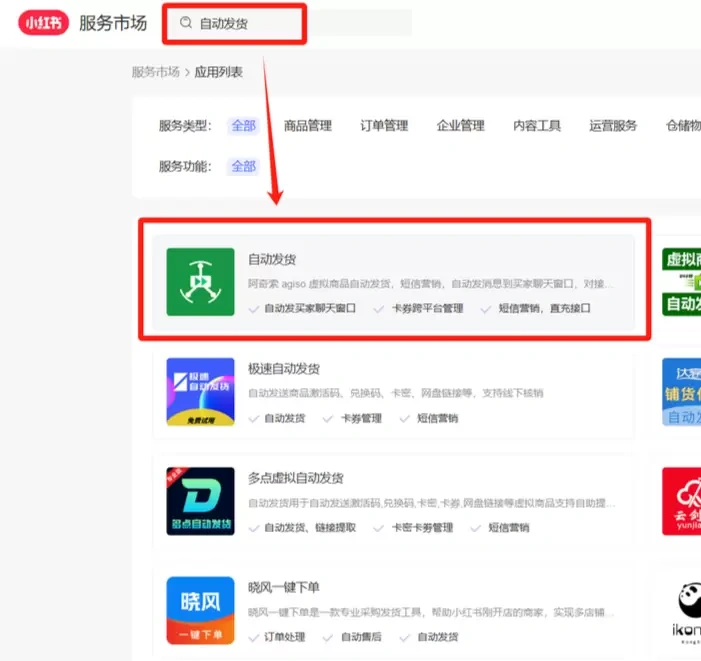Screen dimensions: 701x661
Task: Select 全部 under 服务类型
Action: [243, 126]
